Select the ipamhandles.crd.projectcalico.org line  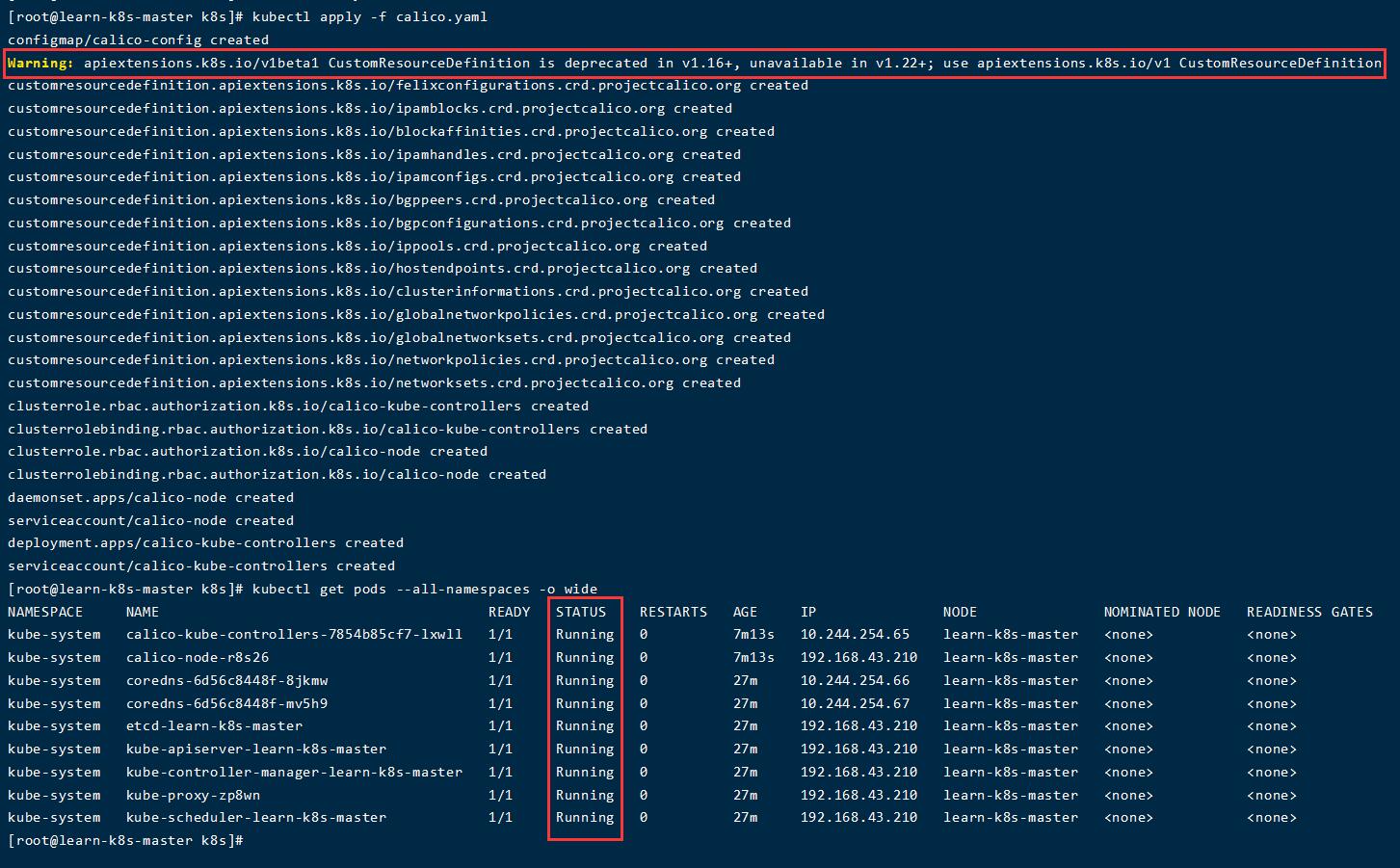coord(375,155)
